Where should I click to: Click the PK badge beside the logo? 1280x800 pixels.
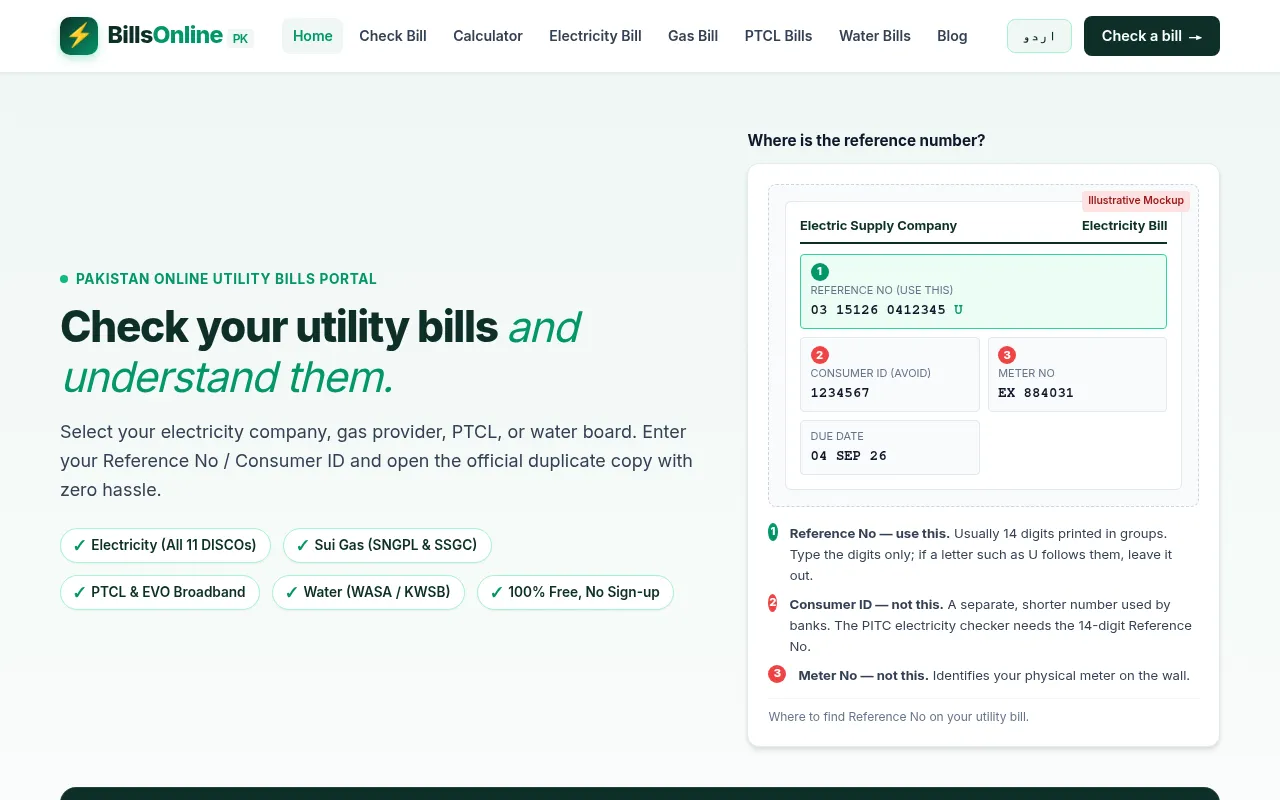pyautogui.click(x=241, y=39)
